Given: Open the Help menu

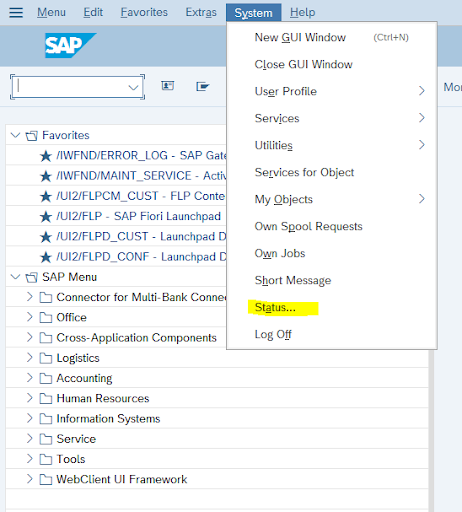Looking at the screenshot, I should click(302, 12).
